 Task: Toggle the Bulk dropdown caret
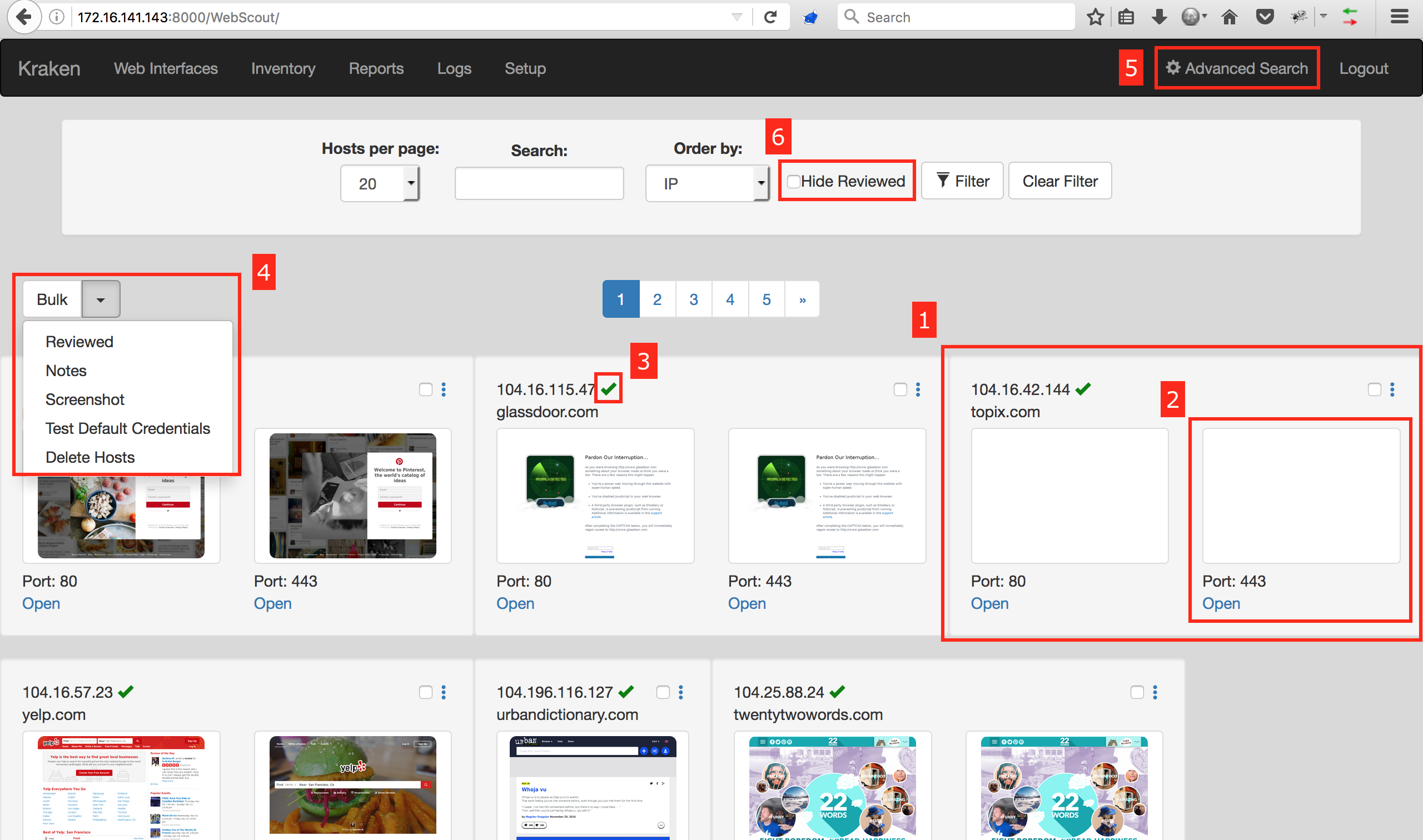tap(101, 299)
